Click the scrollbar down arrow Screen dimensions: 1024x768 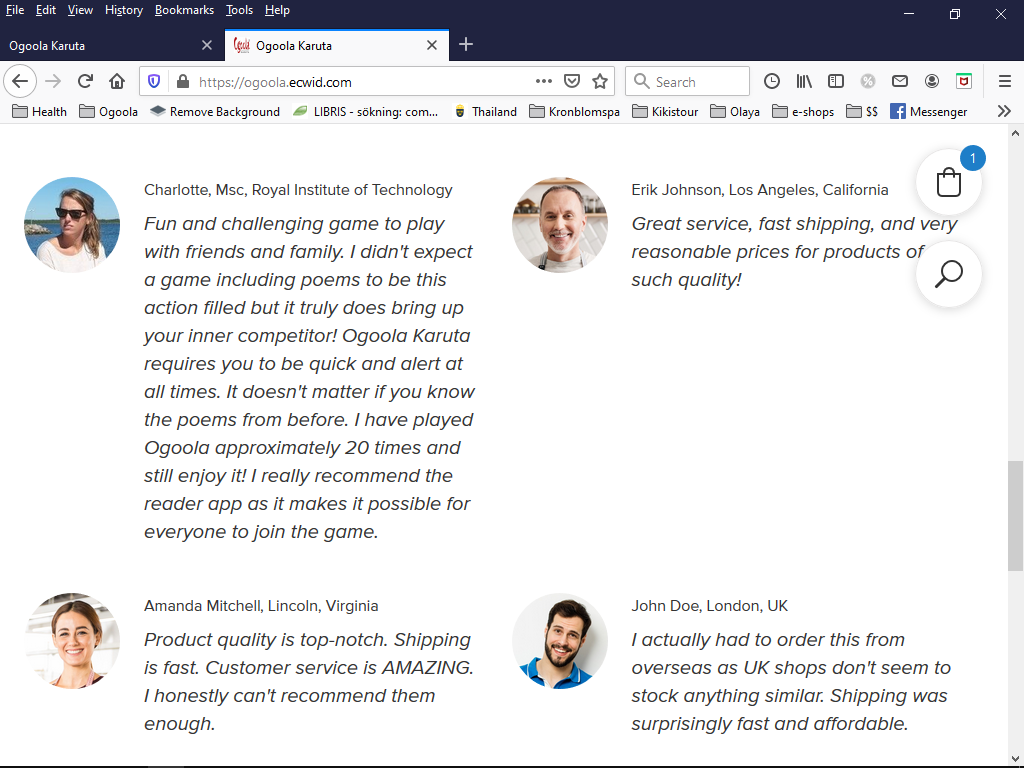(1015, 759)
